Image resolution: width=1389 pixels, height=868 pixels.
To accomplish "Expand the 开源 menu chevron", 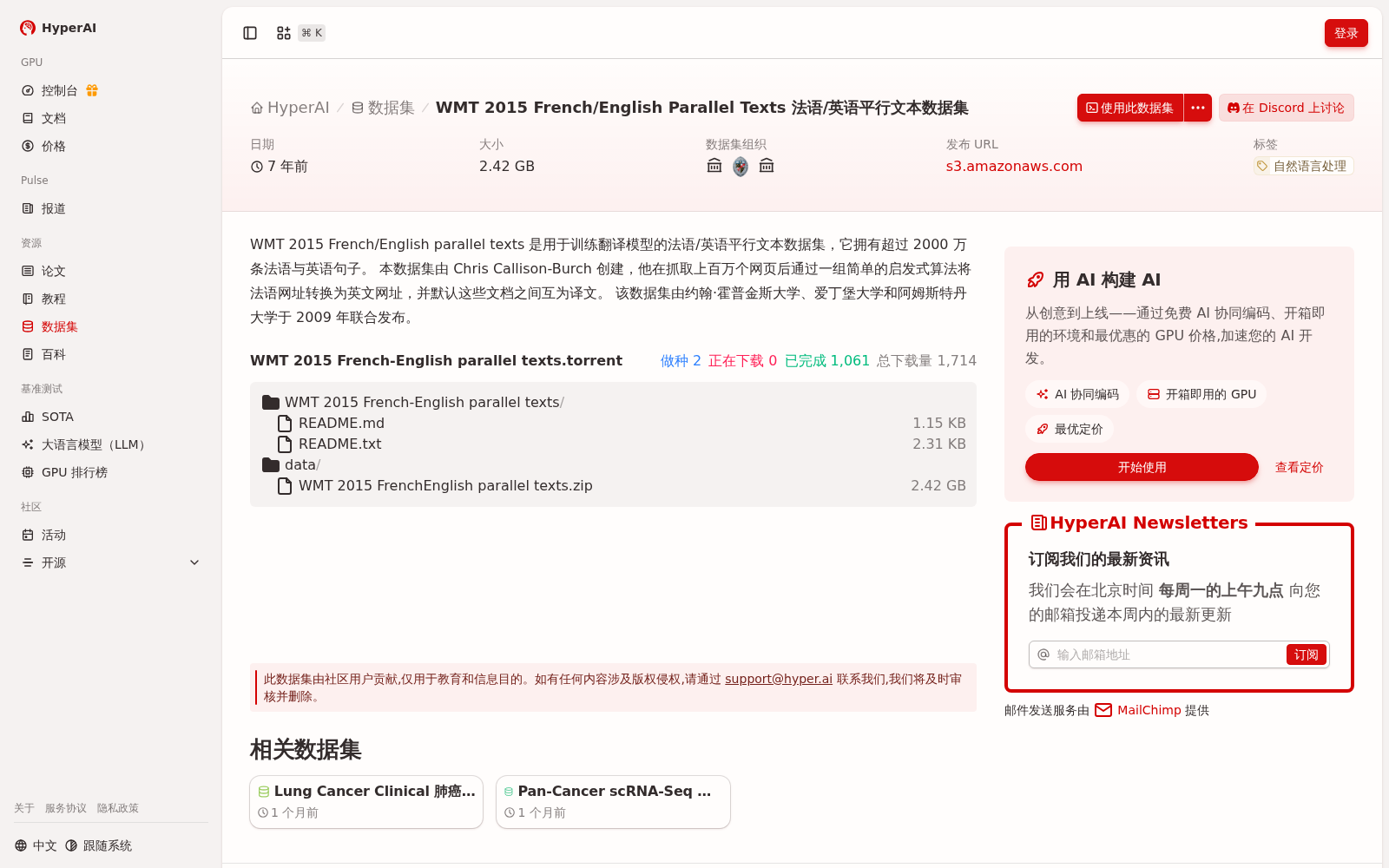I will 194,562.
